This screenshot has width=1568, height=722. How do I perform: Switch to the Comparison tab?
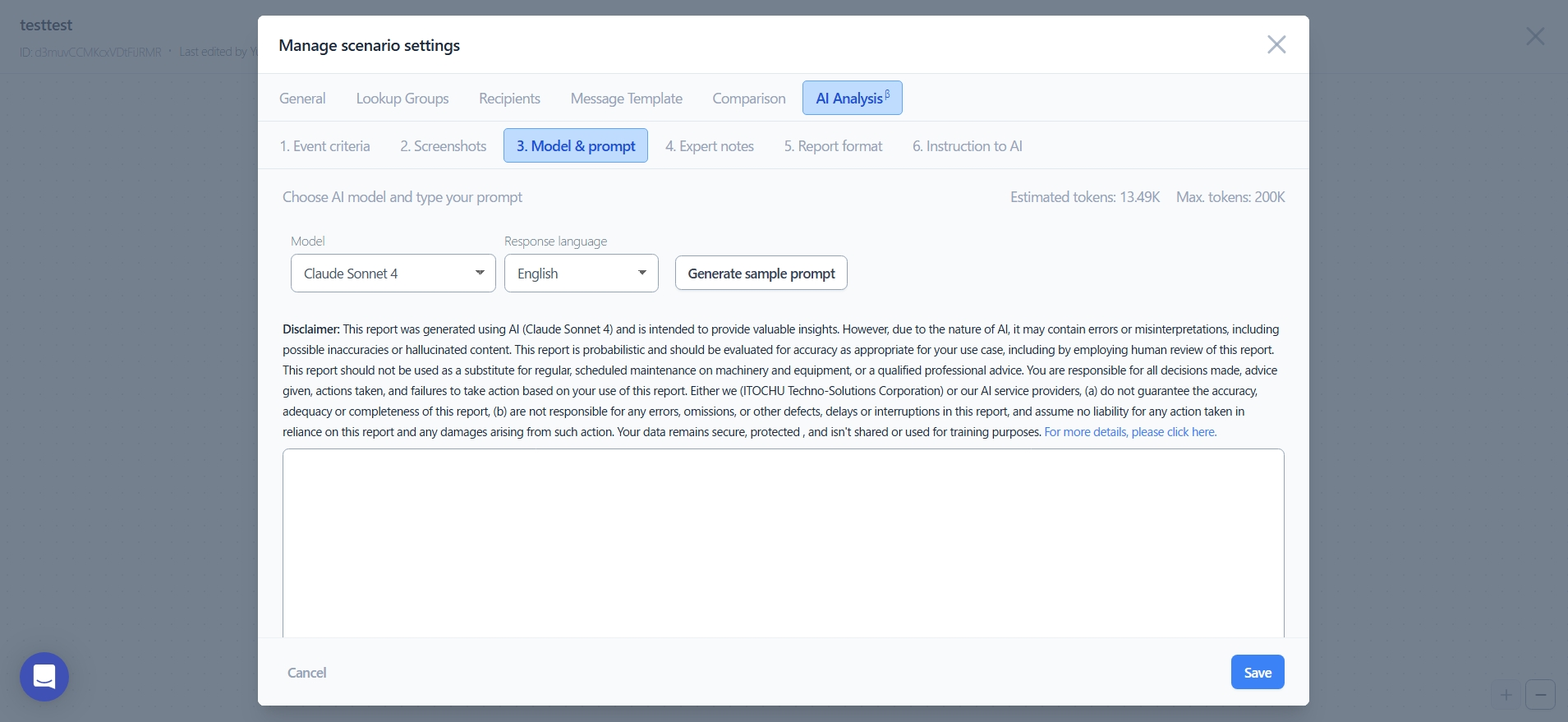(x=748, y=99)
